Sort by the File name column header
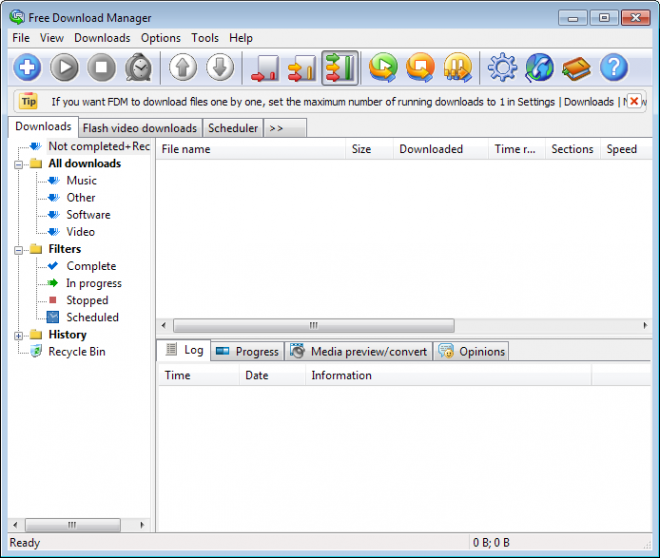Viewport: 660px width, 558px height. [250, 149]
